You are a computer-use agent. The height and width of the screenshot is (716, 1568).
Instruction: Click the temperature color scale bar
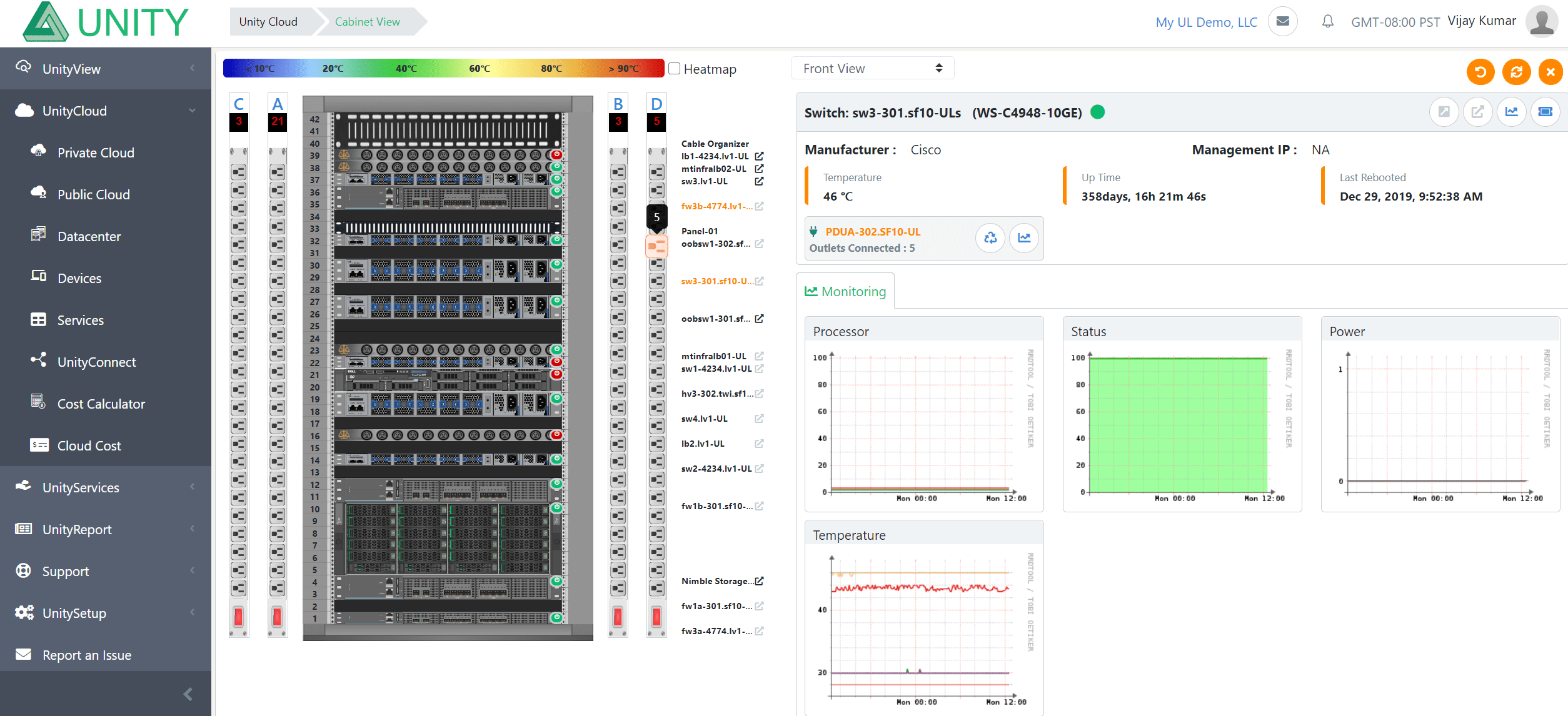point(443,68)
